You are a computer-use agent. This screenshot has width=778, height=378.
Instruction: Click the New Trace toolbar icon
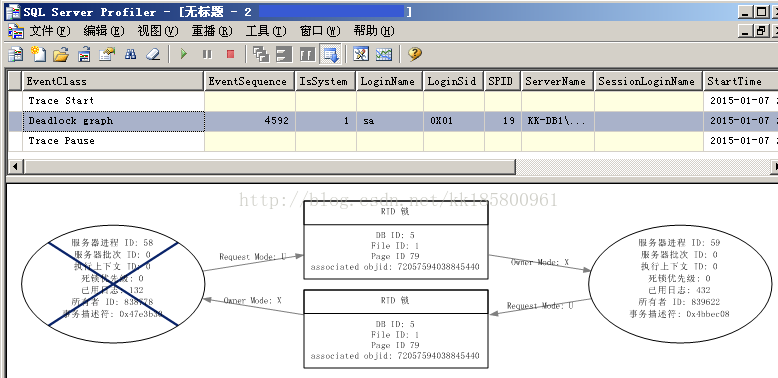15,54
